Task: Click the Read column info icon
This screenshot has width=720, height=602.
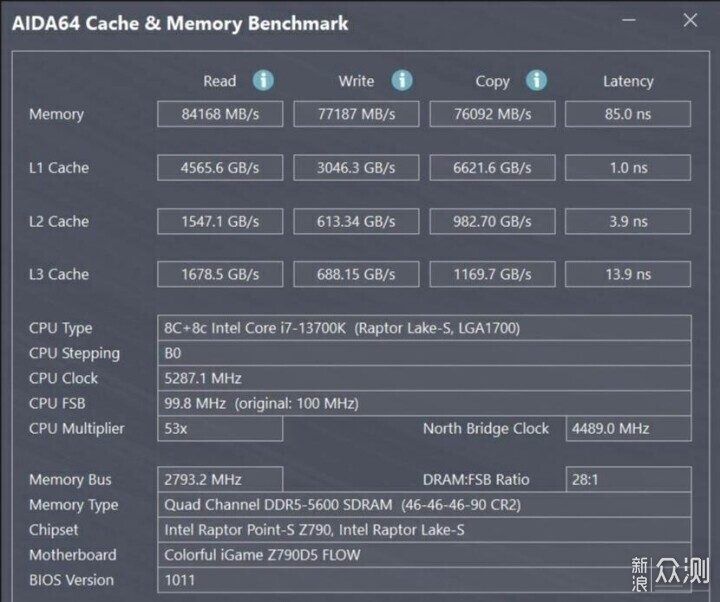Action: tap(263, 81)
